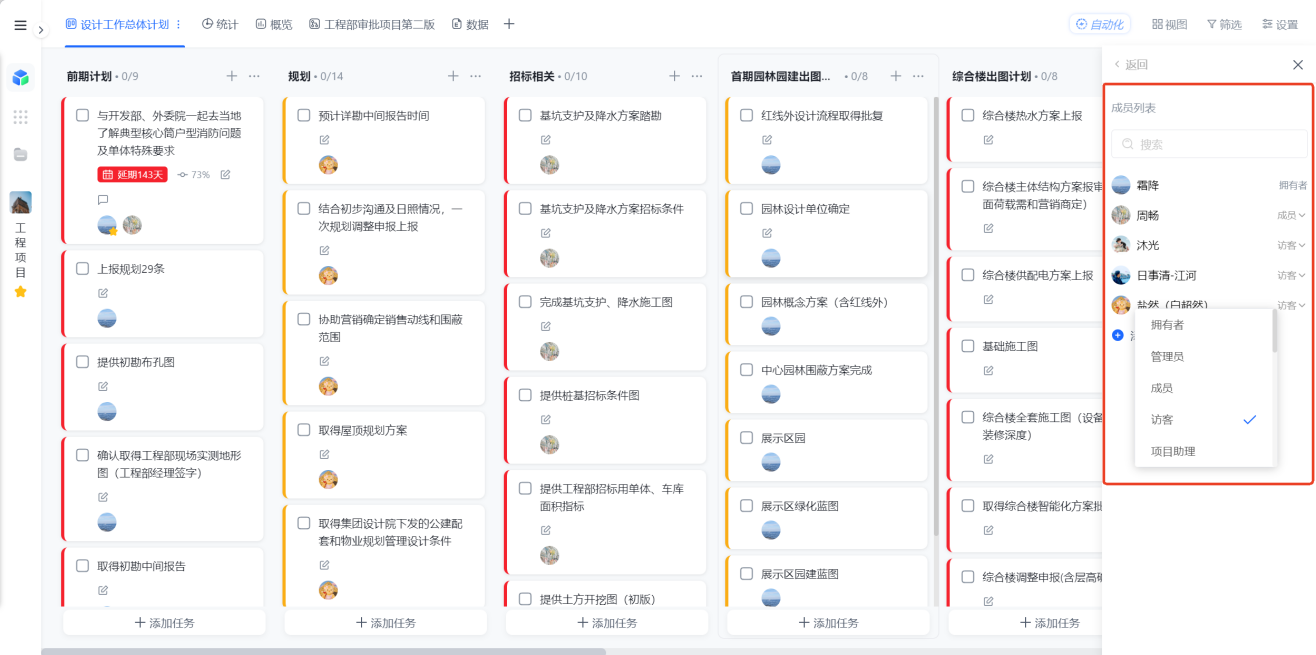Open 规划 column more options
The width and height of the screenshot is (1316, 655).
[x=476, y=76]
